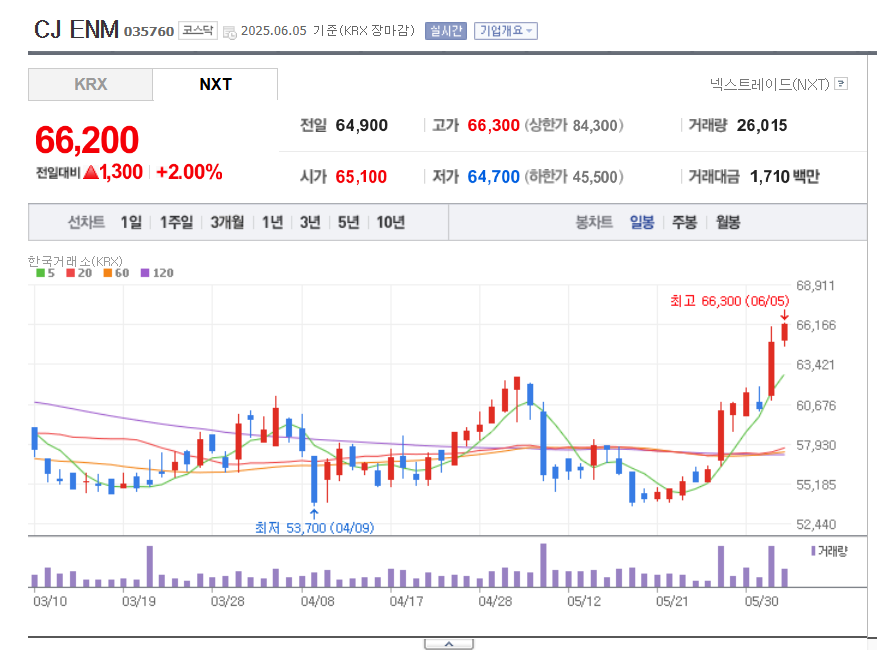Open the 넥스트레이드(NXT) help question icon

(841, 84)
